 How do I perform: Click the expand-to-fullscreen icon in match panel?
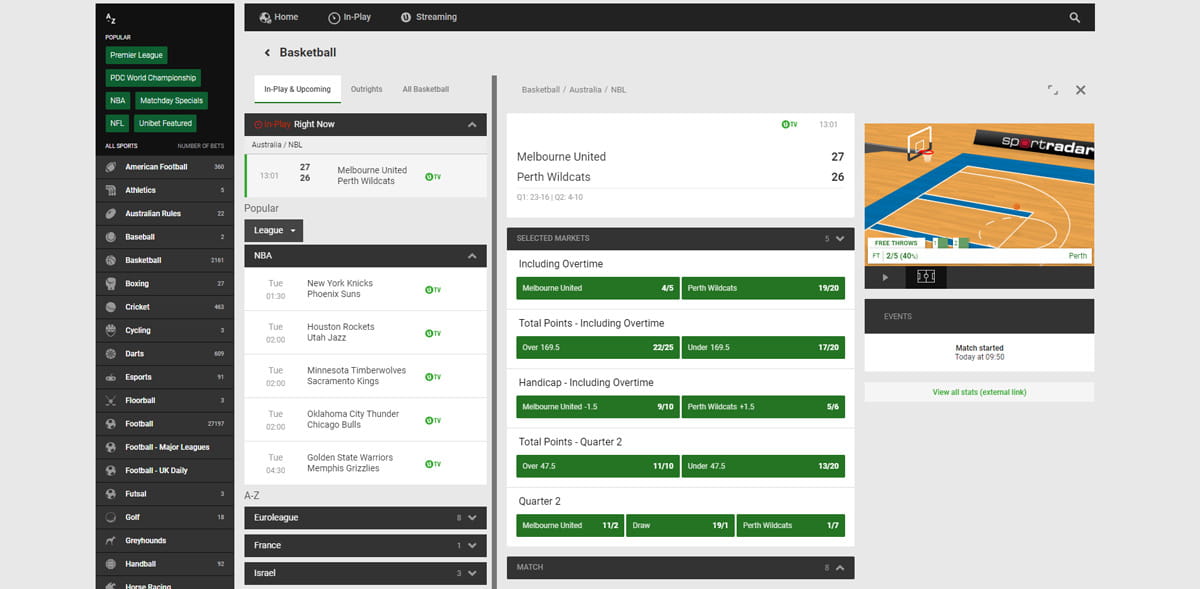pos(1052,90)
